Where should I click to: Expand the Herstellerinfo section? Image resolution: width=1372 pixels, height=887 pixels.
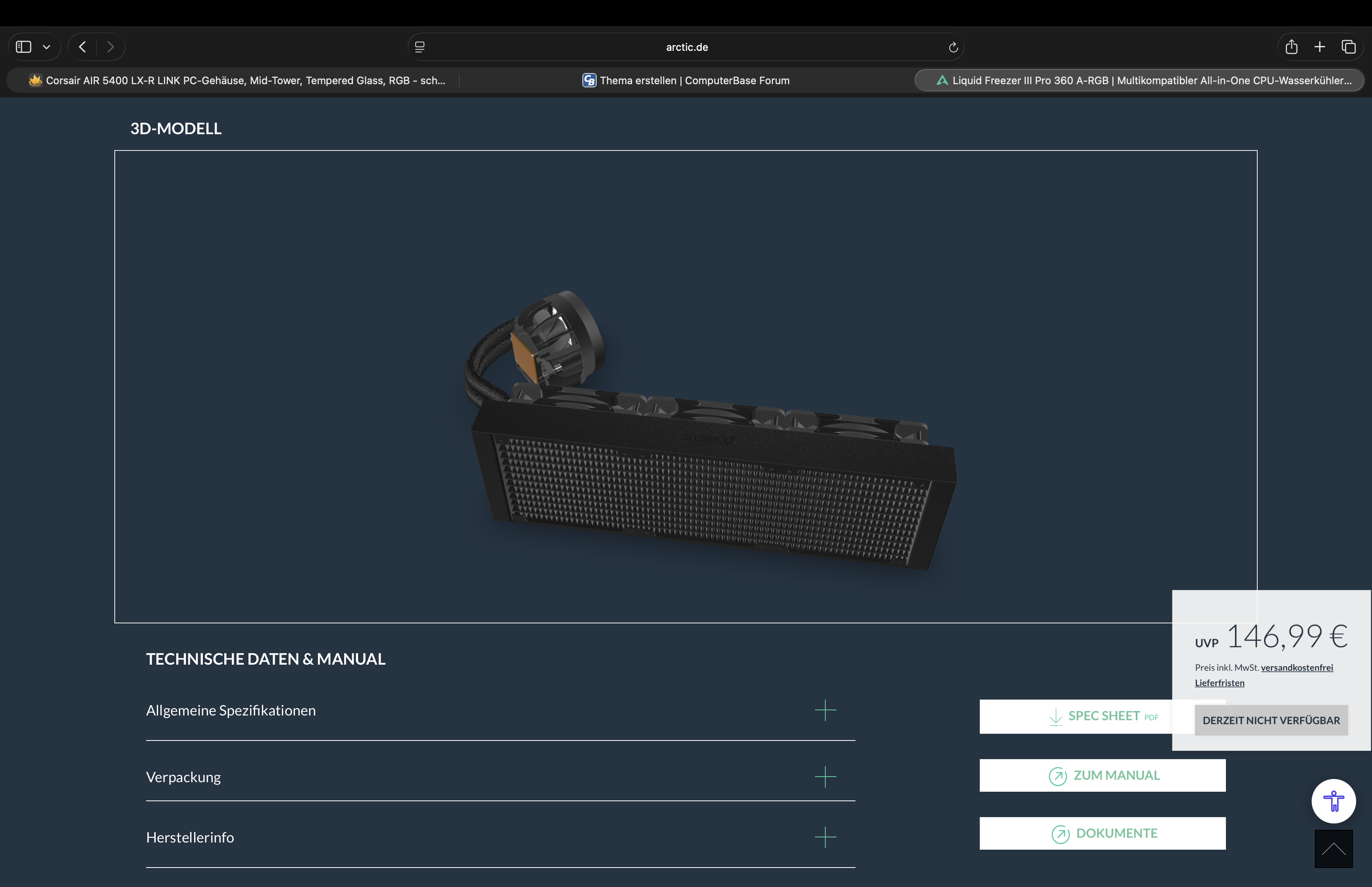[825, 837]
